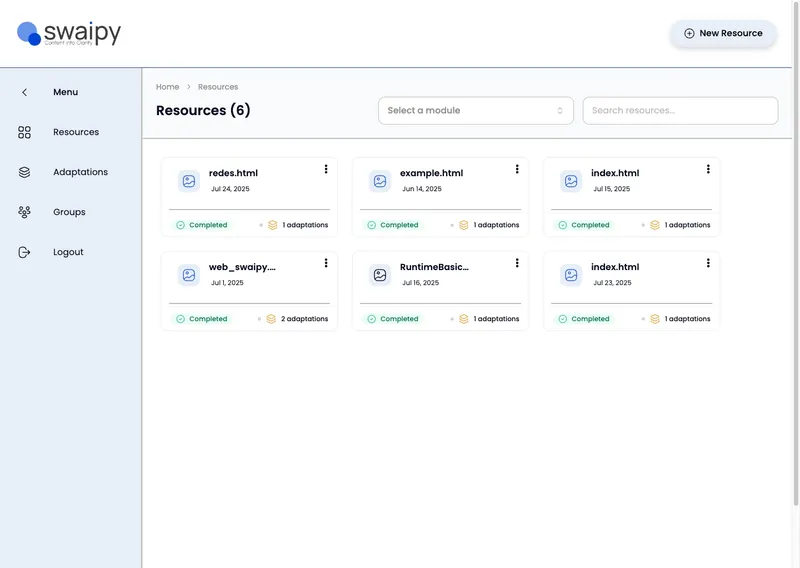
Task: Click the Resources grid icon in sidebar
Action: pos(25,132)
